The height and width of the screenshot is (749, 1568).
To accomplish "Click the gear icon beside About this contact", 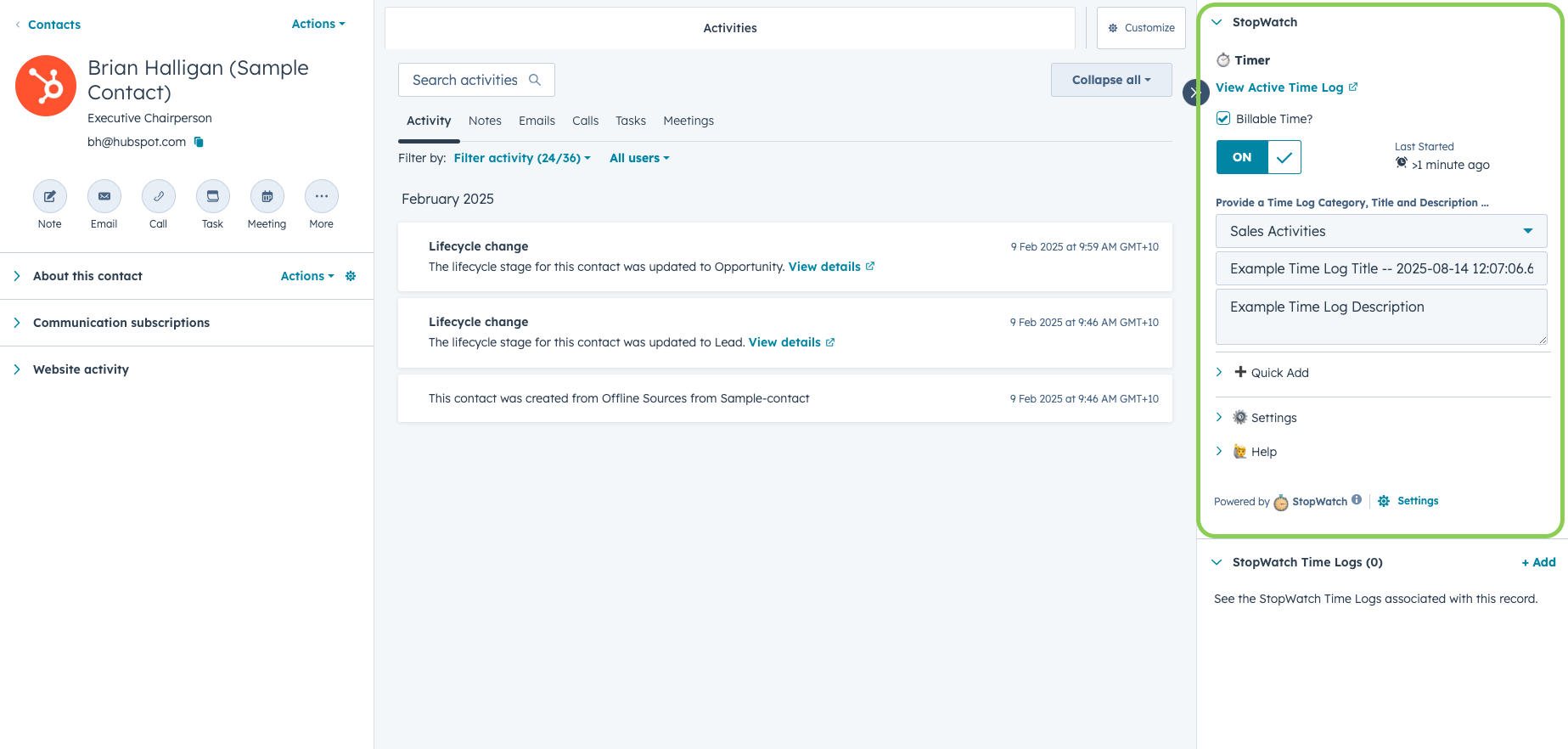I will pyautogui.click(x=351, y=276).
